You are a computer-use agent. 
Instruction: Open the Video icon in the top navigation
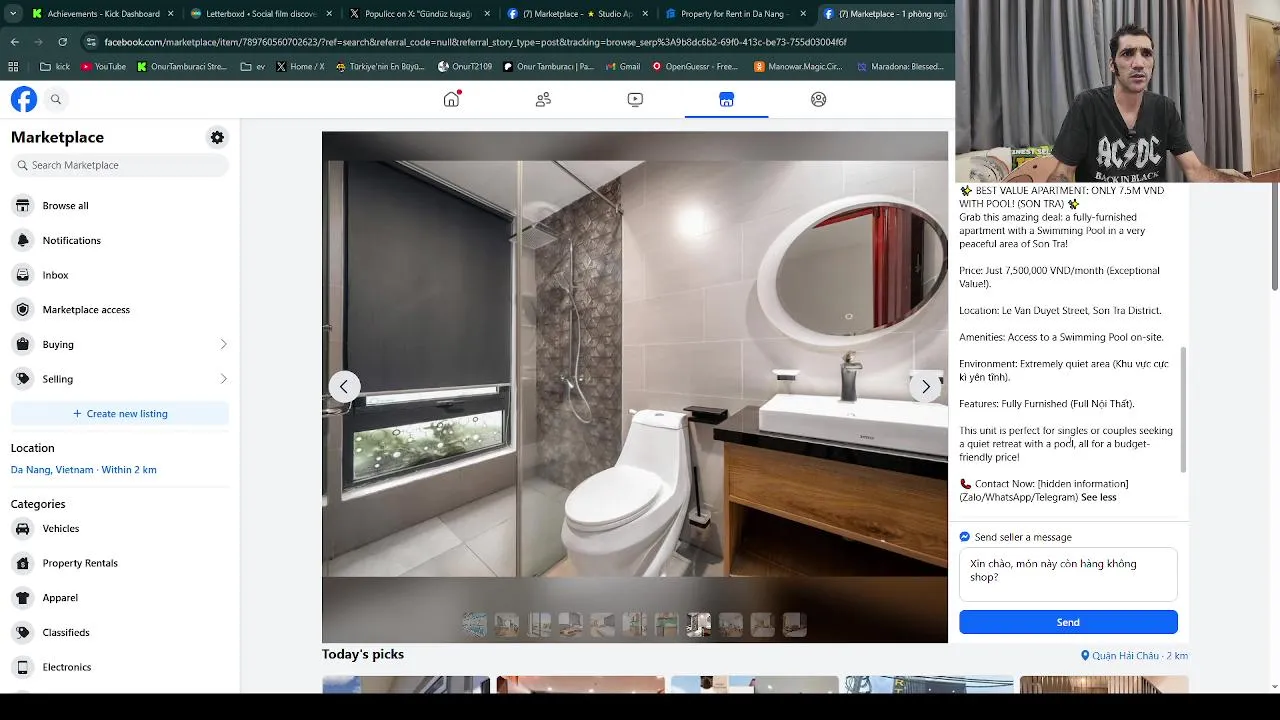click(635, 99)
